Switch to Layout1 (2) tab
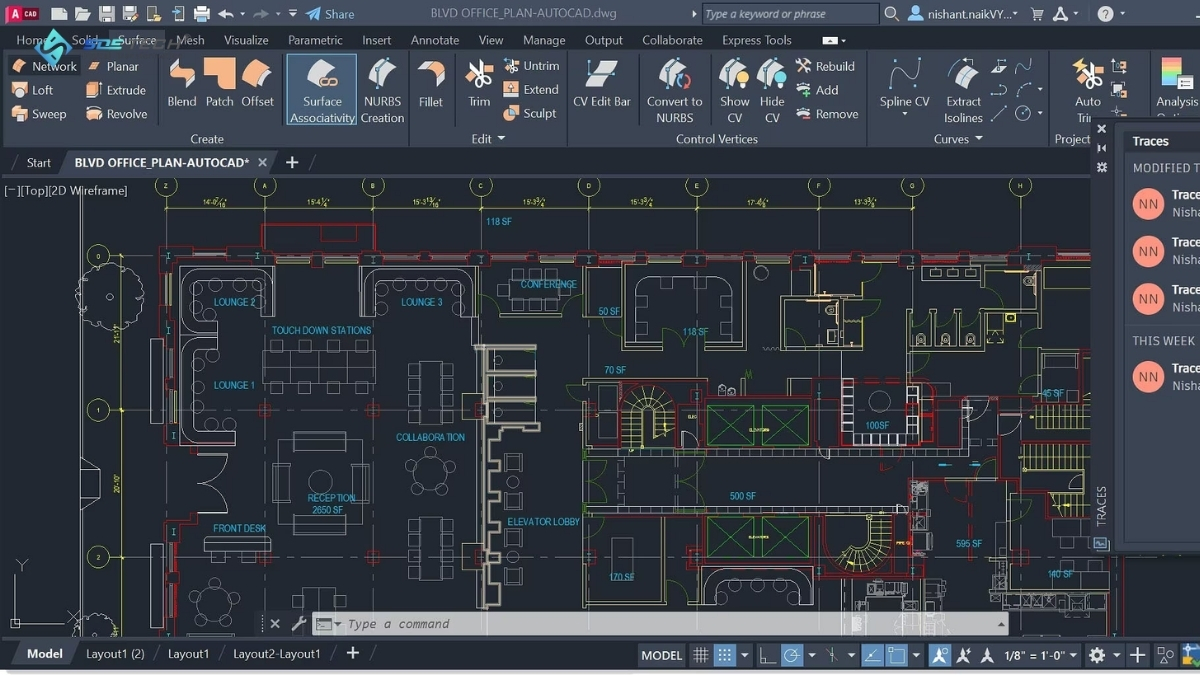Viewport: 1200px width, 675px height. coord(115,653)
